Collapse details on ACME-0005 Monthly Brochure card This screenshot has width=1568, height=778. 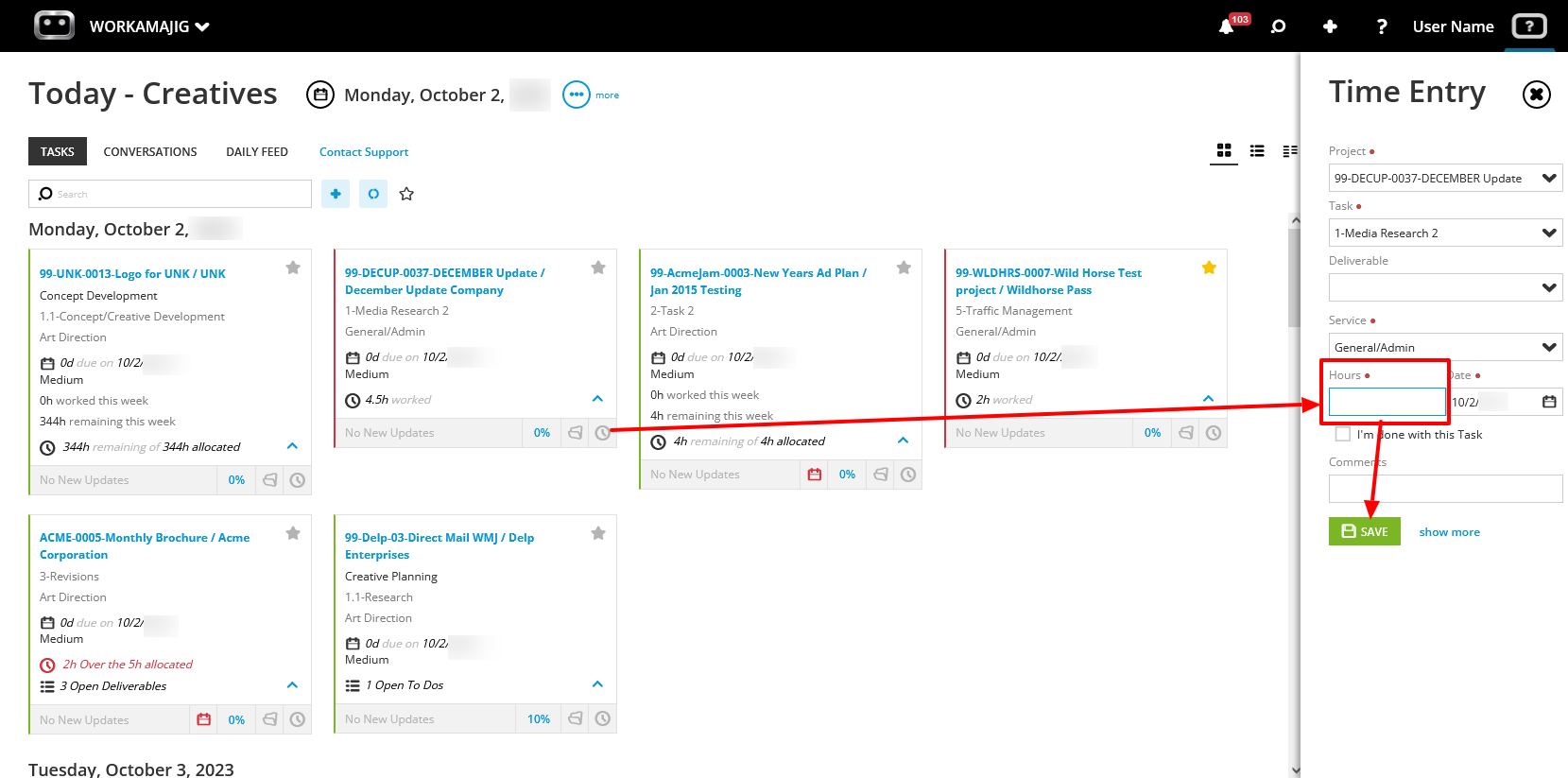point(292,685)
